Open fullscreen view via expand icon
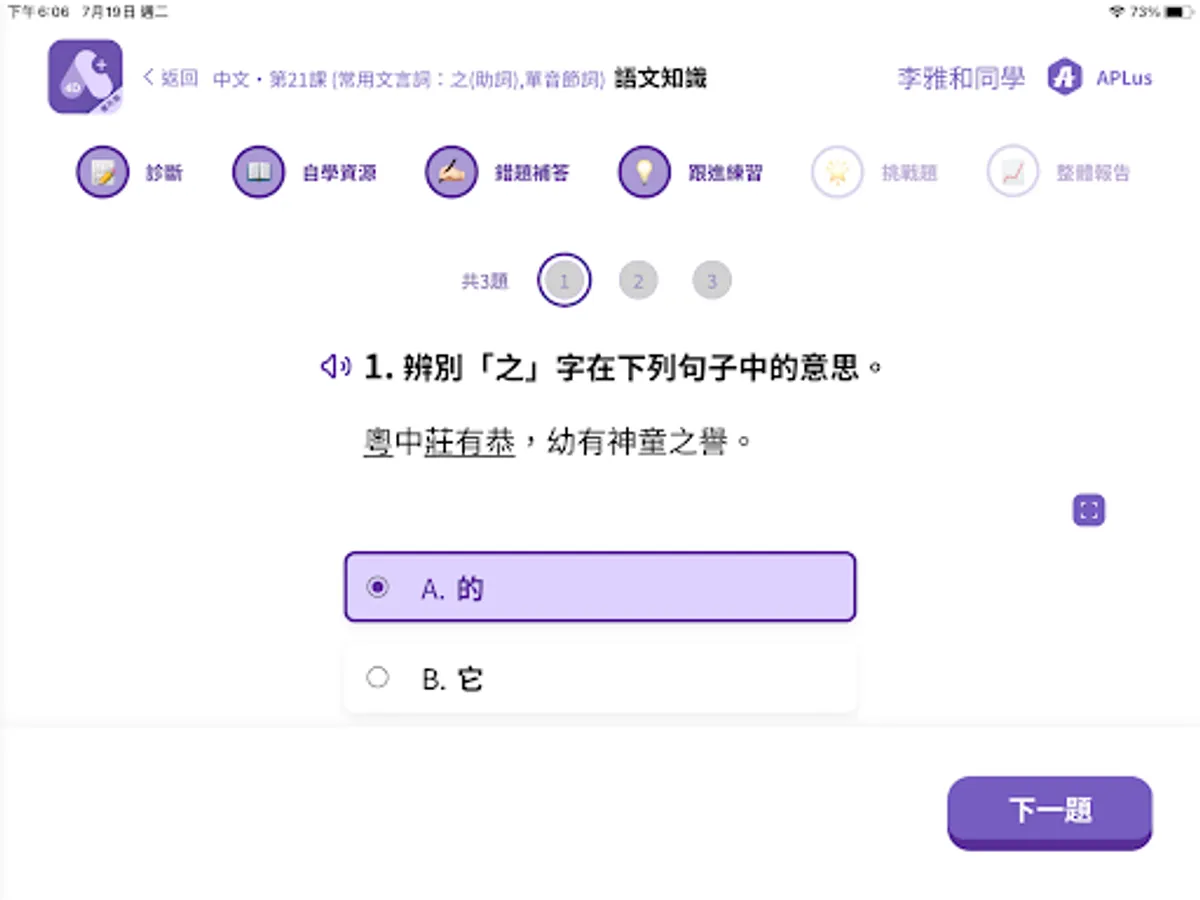The width and height of the screenshot is (1200, 900). [1088, 509]
